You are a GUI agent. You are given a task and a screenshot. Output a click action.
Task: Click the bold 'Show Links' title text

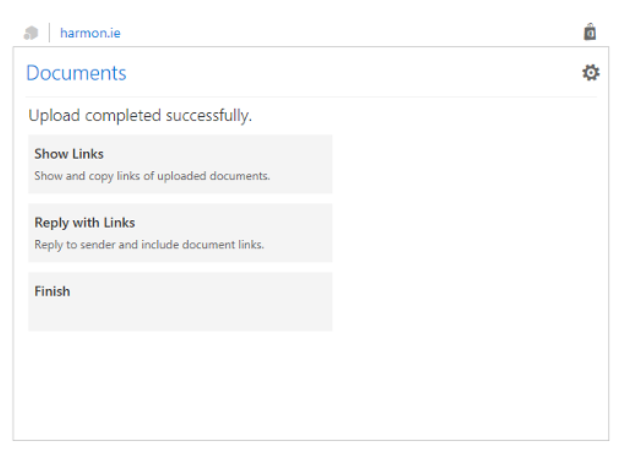[69, 154]
